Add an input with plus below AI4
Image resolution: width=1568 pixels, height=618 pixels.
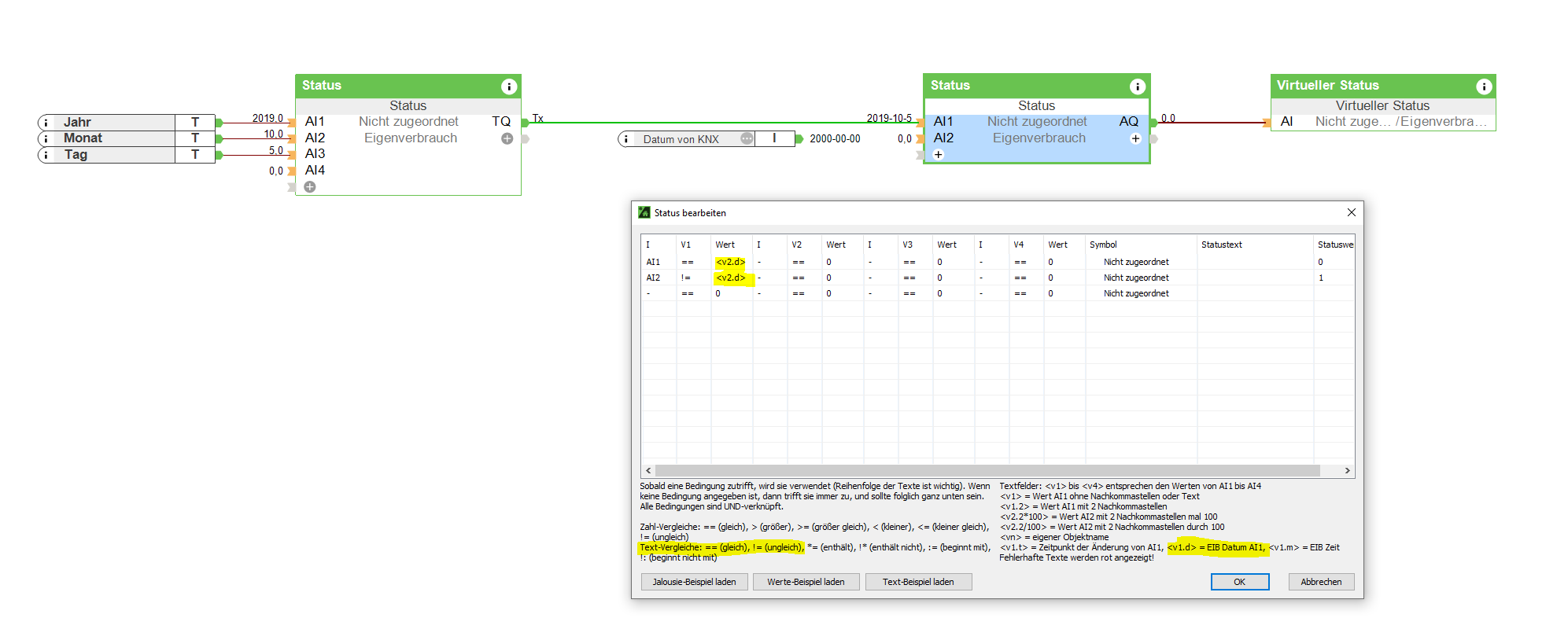pyautogui.click(x=310, y=187)
